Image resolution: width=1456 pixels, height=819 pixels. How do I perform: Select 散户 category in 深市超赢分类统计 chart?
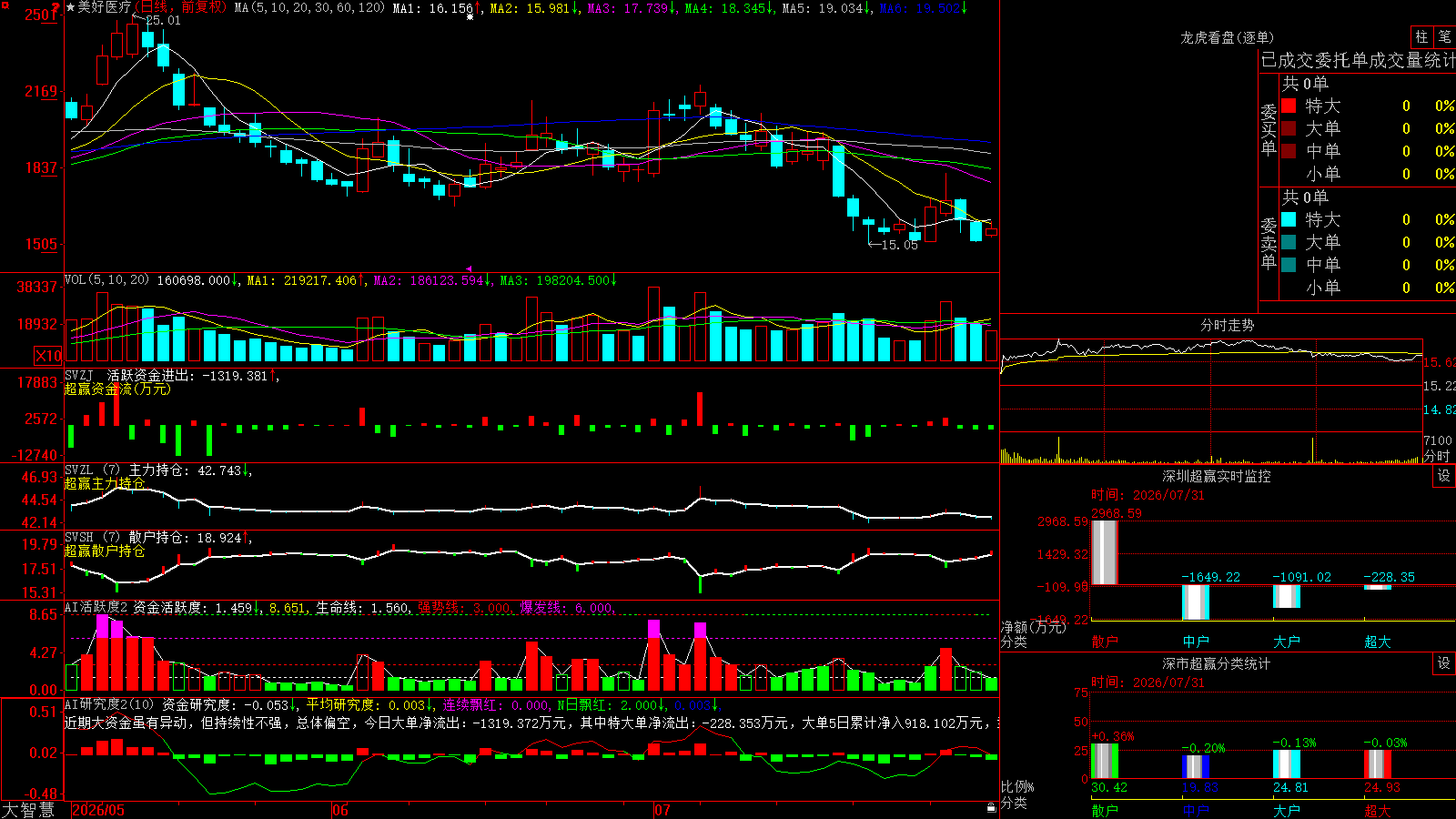(x=1105, y=810)
